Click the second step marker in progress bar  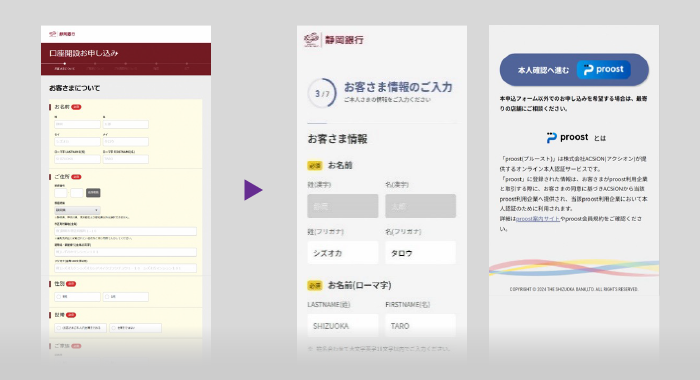(95, 64)
